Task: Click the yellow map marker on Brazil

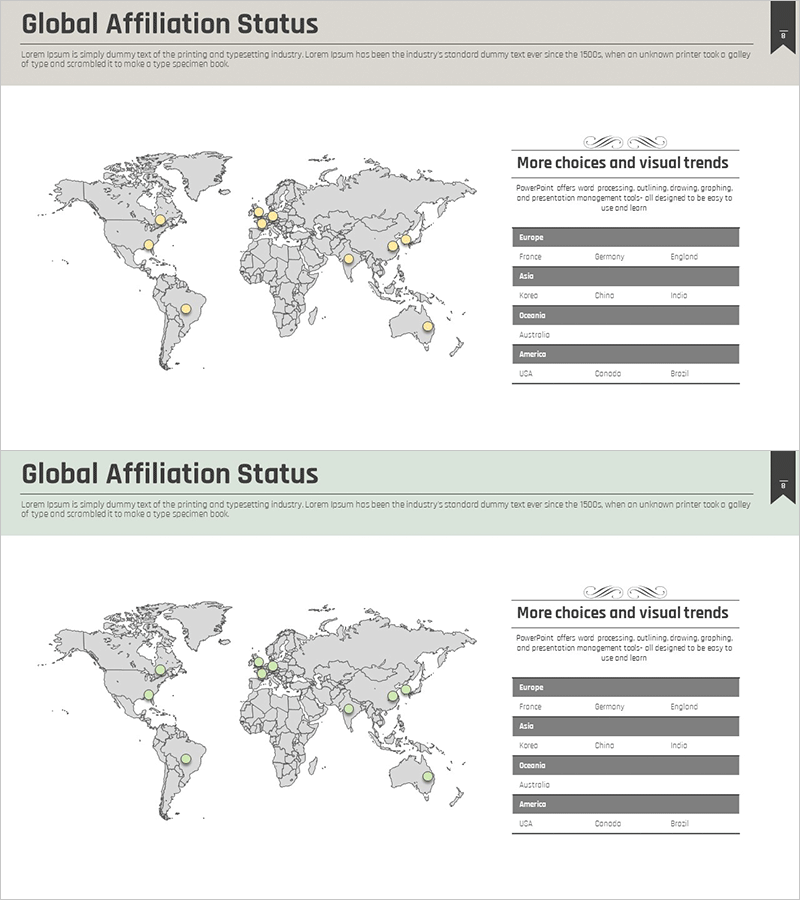Action: click(185, 309)
